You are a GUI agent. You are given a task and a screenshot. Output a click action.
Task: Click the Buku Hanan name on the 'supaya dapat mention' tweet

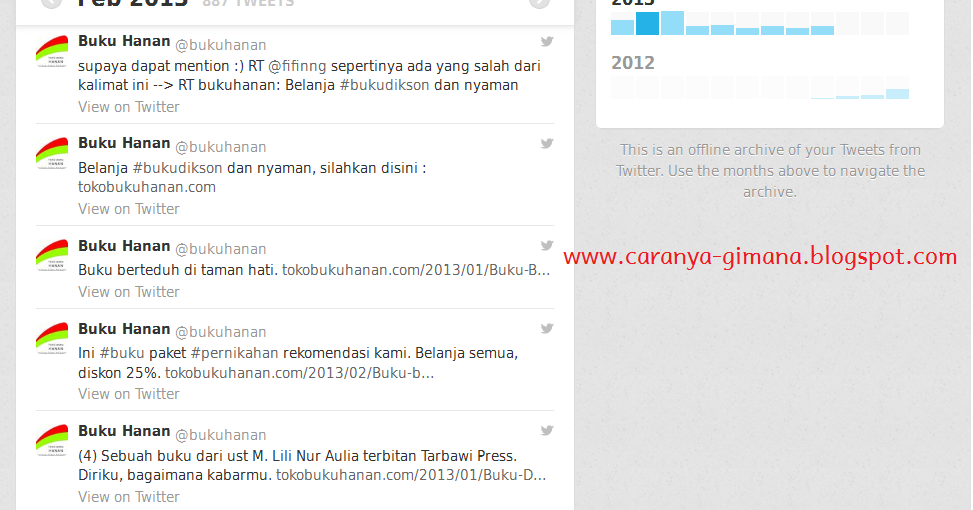coord(124,41)
